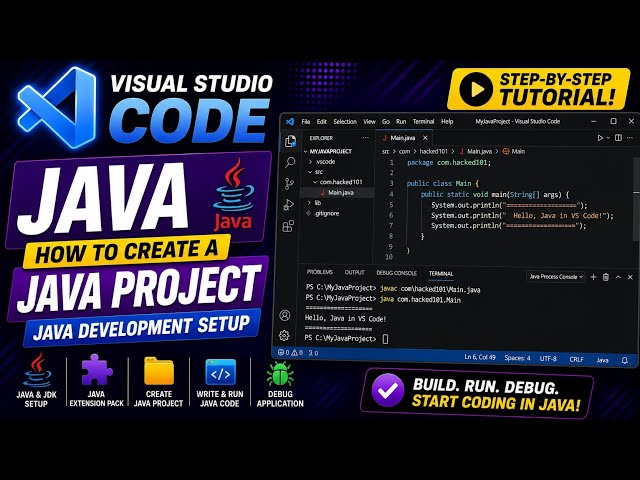
Task: Run Java with the play icon
Action: coord(600,138)
